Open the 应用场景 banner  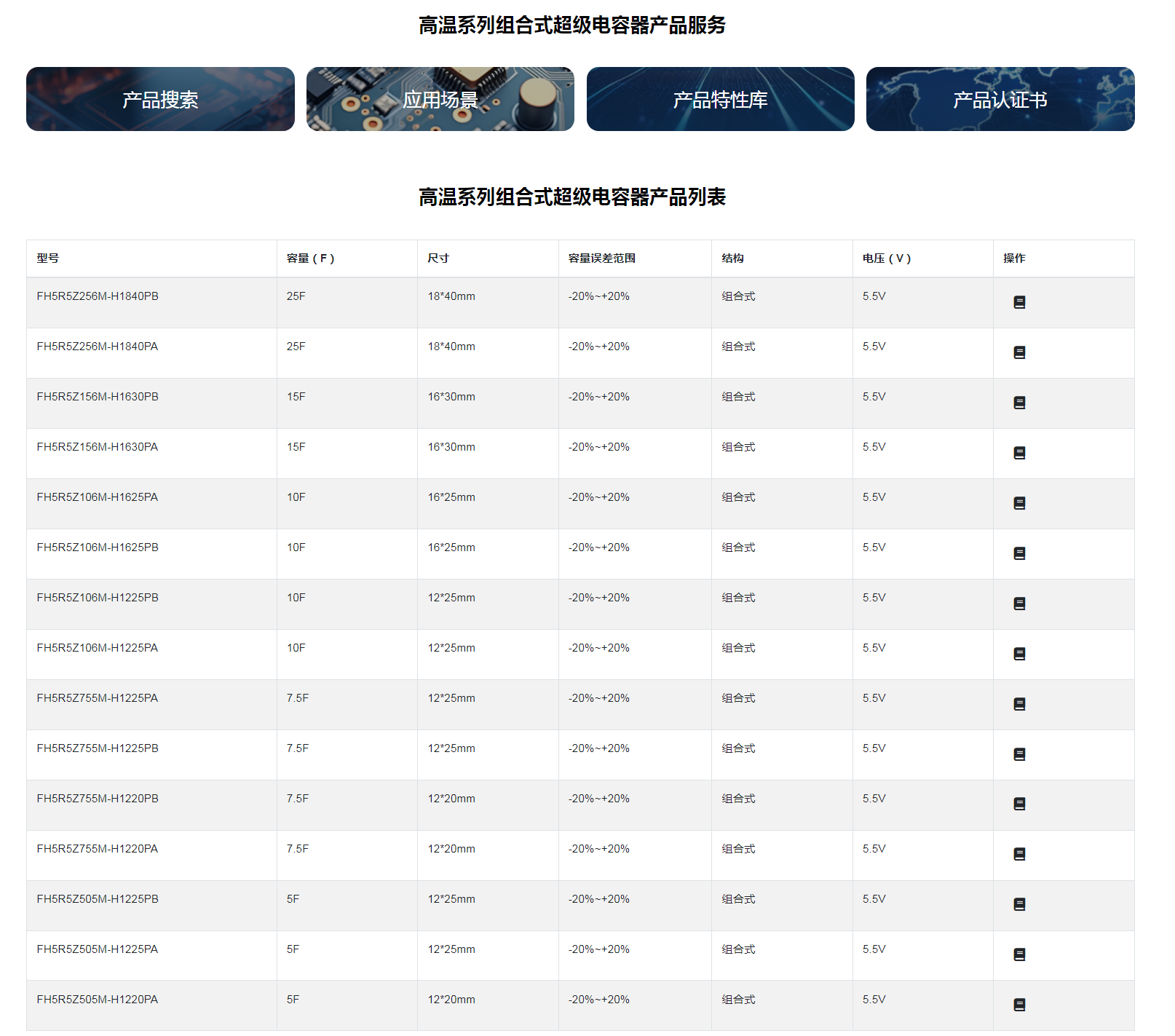(x=440, y=99)
